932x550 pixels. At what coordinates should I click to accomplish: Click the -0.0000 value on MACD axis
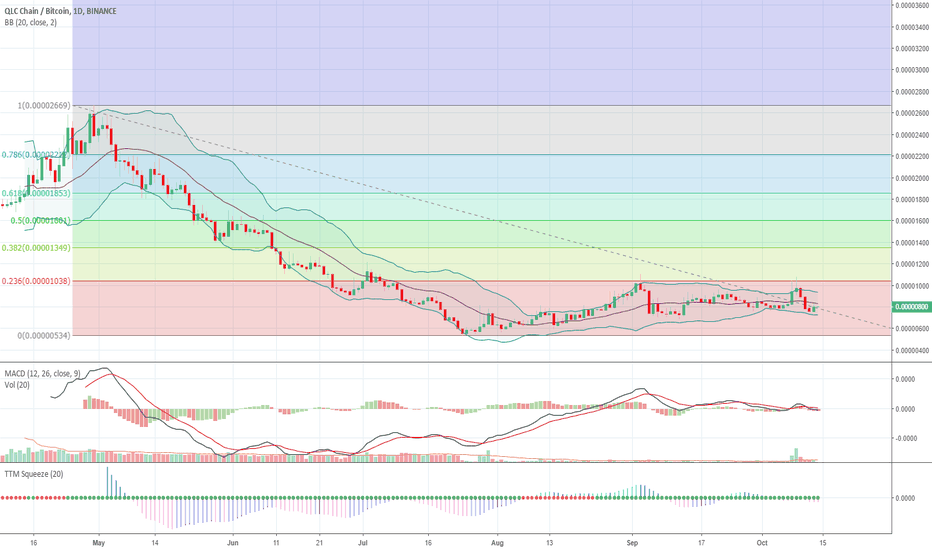coord(905,438)
